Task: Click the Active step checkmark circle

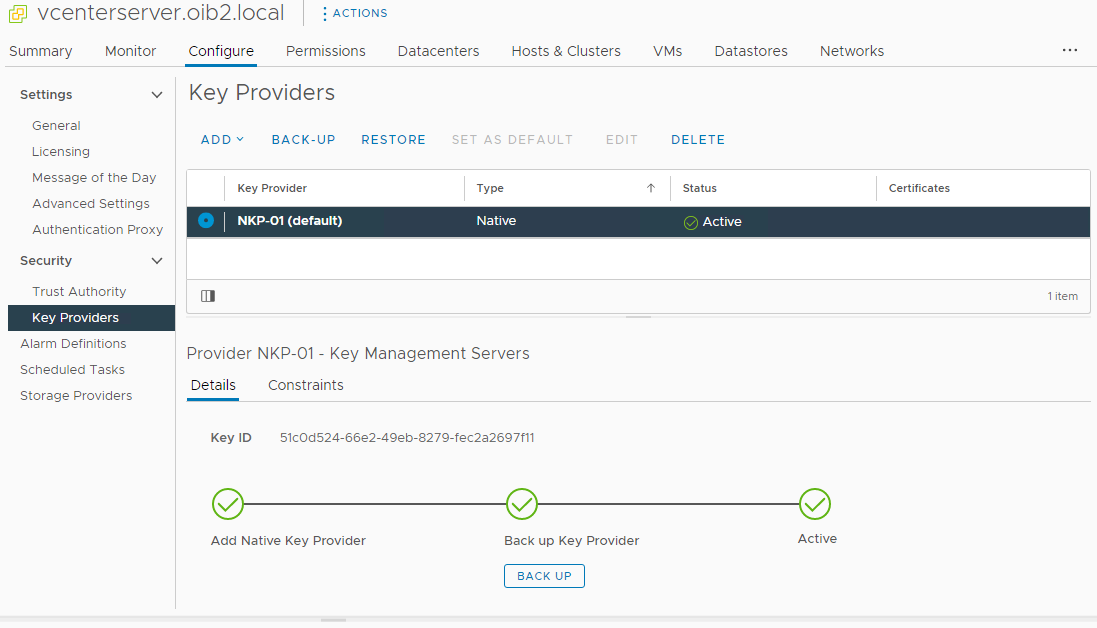Action: pyautogui.click(x=815, y=504)
